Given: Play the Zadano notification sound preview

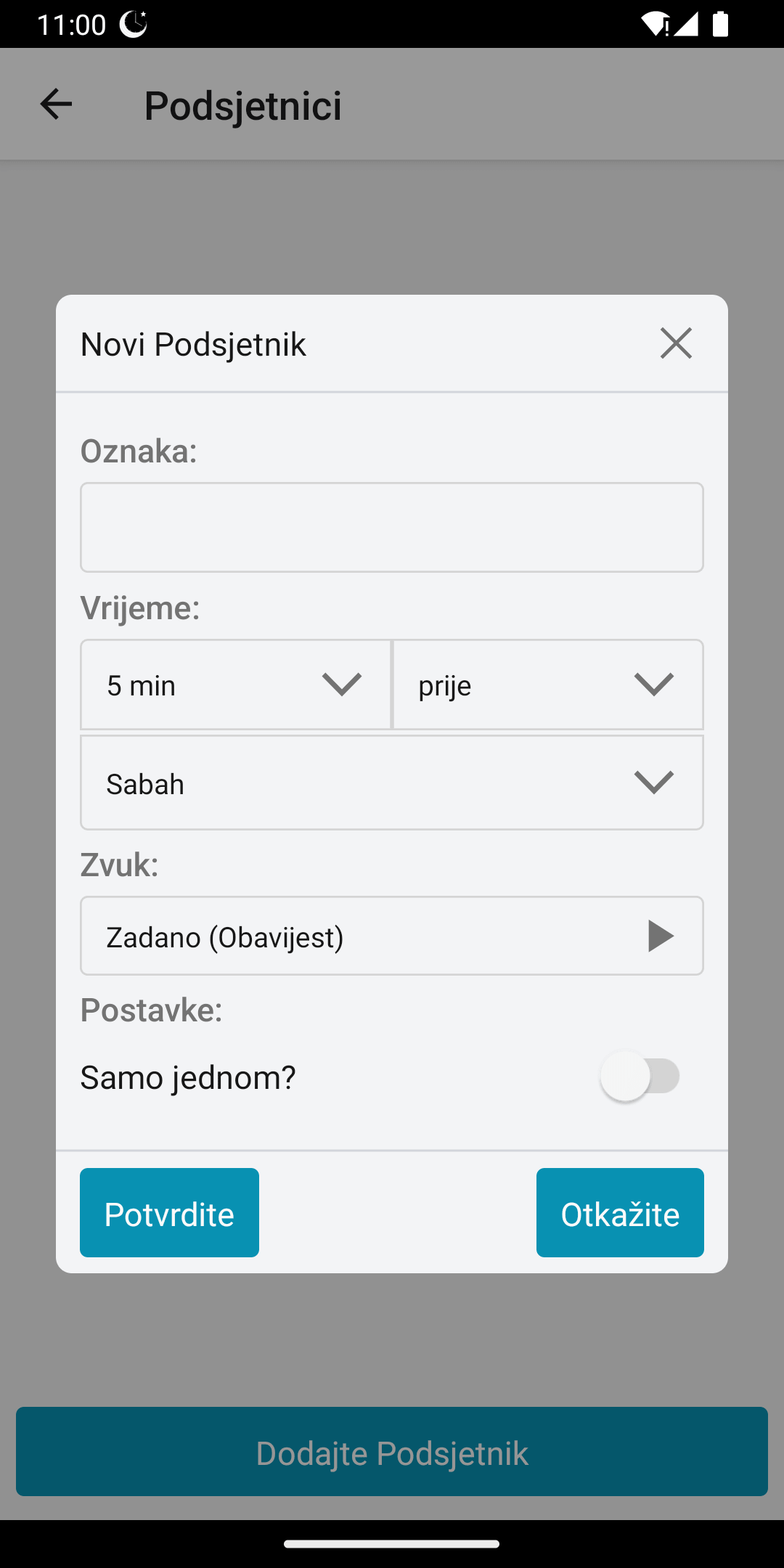Looking at the screenshot, I should click(660, 936).
